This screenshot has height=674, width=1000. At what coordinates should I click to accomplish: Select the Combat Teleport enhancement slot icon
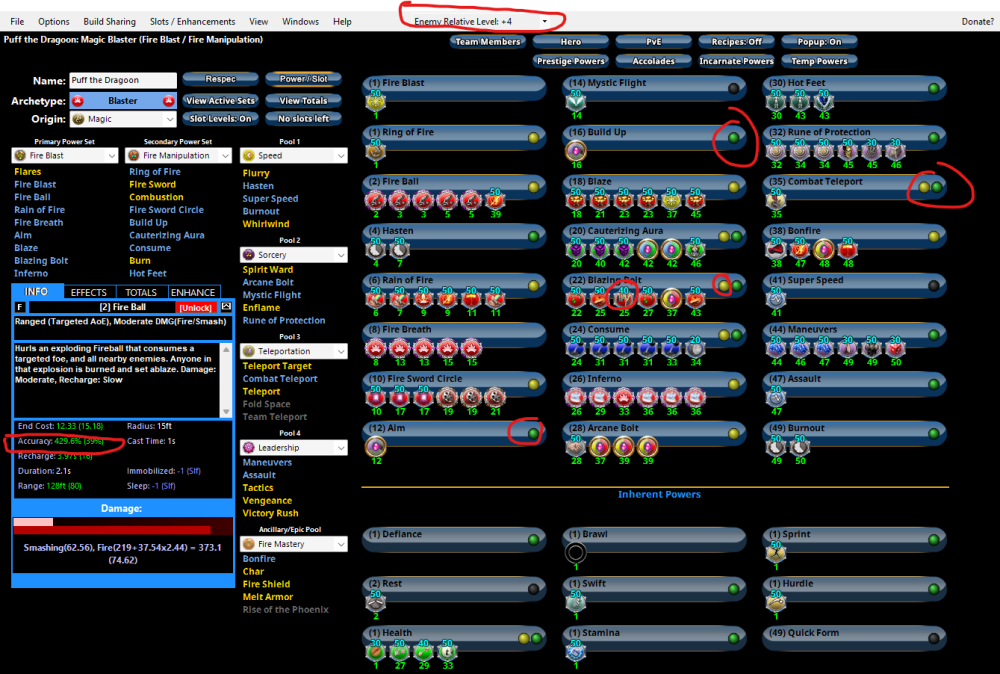click(x=774, y=201)
